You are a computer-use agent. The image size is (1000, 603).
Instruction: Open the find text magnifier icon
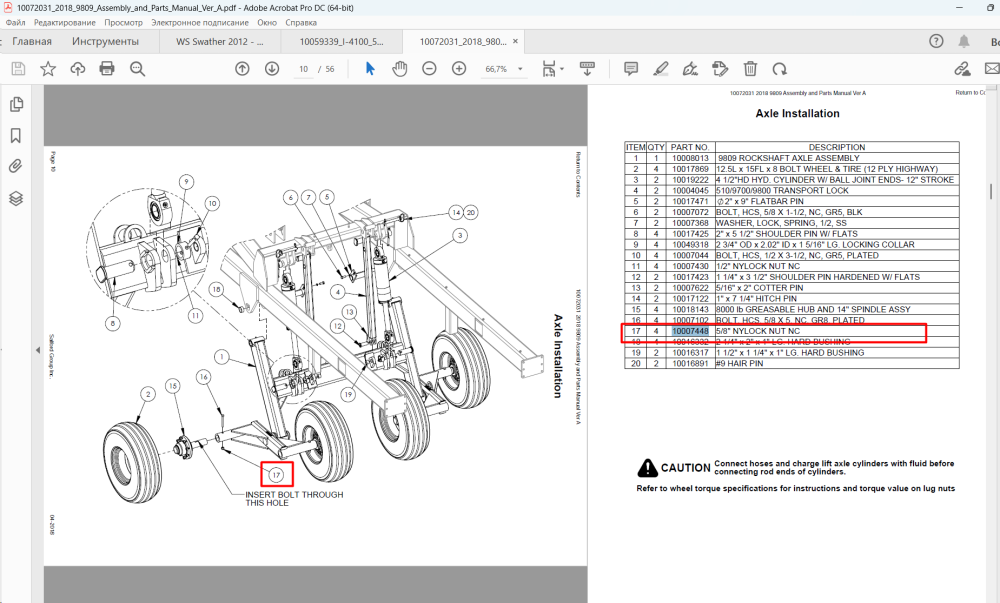(x=137, y=69)
